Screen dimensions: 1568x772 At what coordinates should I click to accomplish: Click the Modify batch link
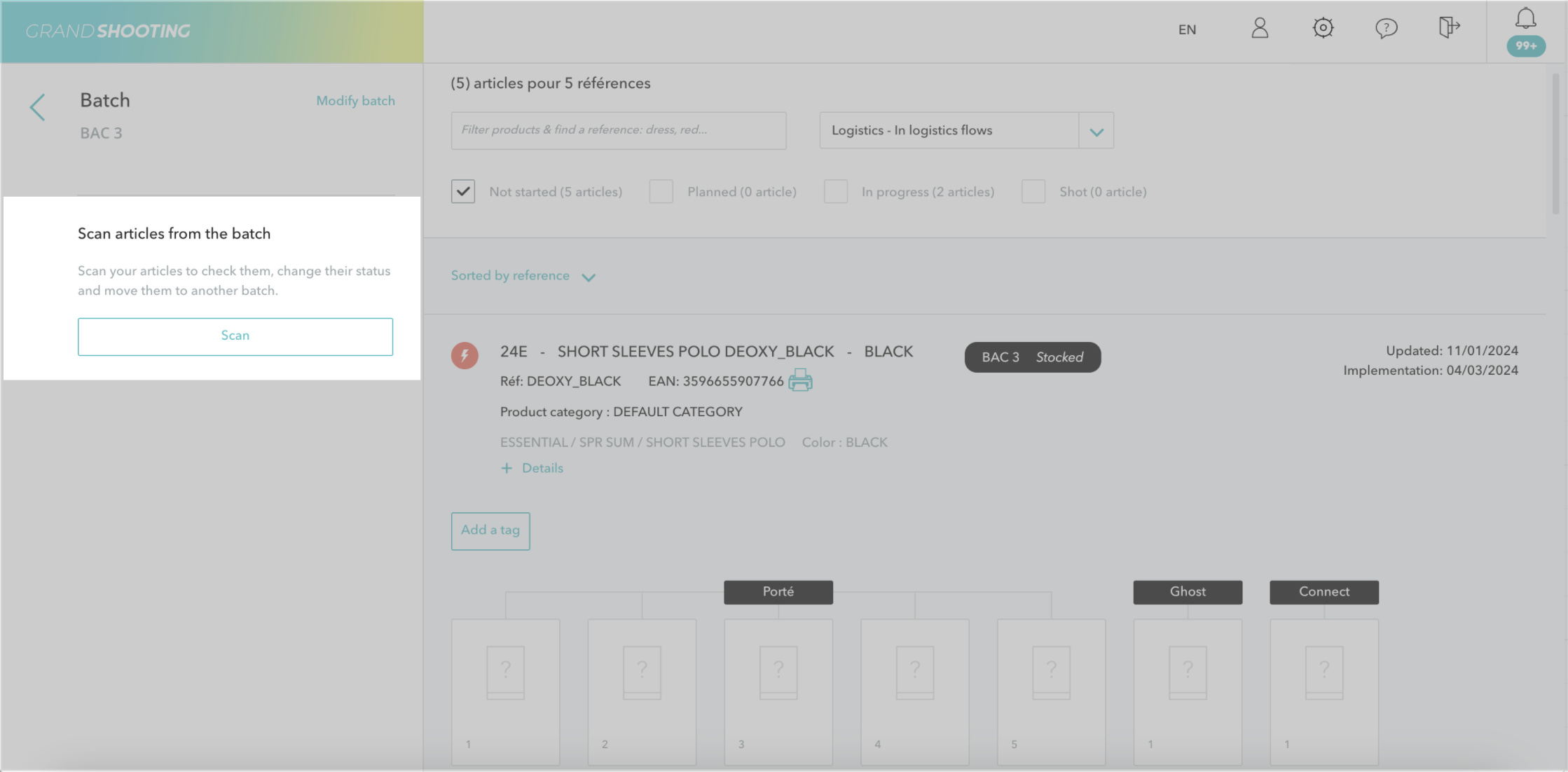pos(355,101)
